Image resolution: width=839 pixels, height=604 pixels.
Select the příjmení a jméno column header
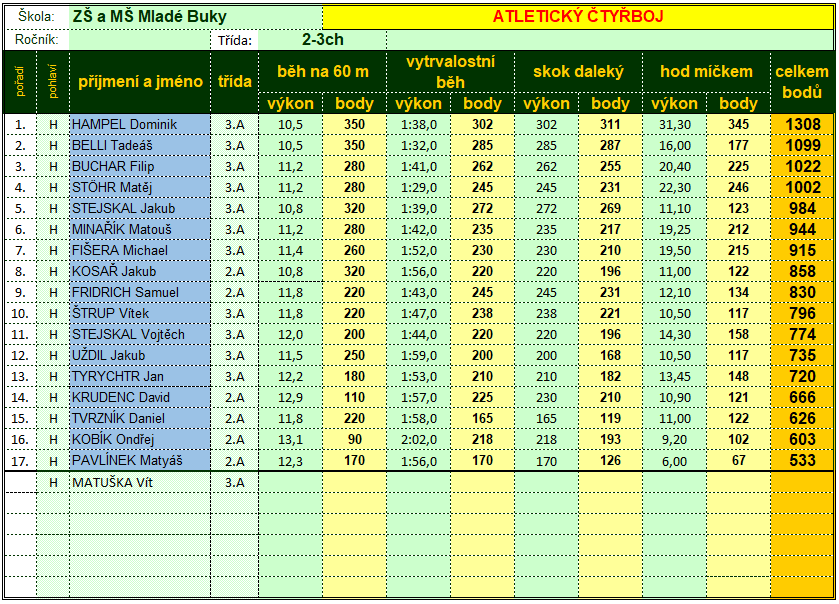140,81
